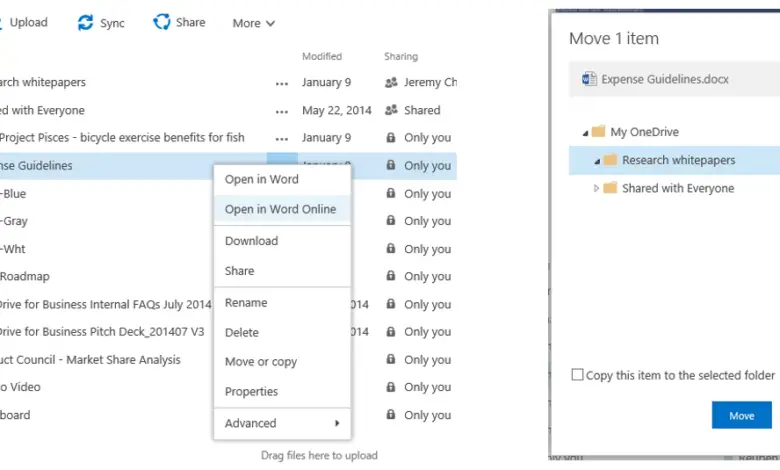
Task: Open ellipsis menu for Research whitepapers row
Action: tap(282, 83)
